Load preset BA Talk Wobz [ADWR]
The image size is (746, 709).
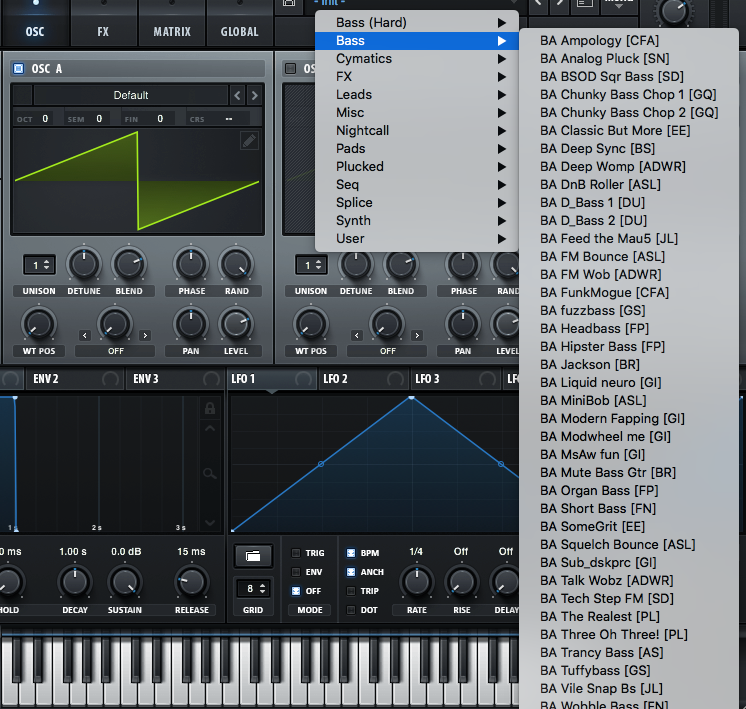tap(629, 581)
